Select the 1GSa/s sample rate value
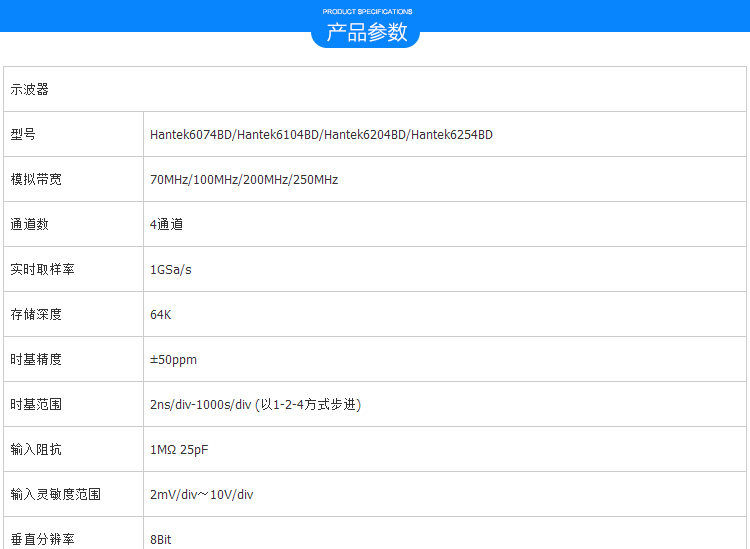750x549 pixels. (171, 270)
